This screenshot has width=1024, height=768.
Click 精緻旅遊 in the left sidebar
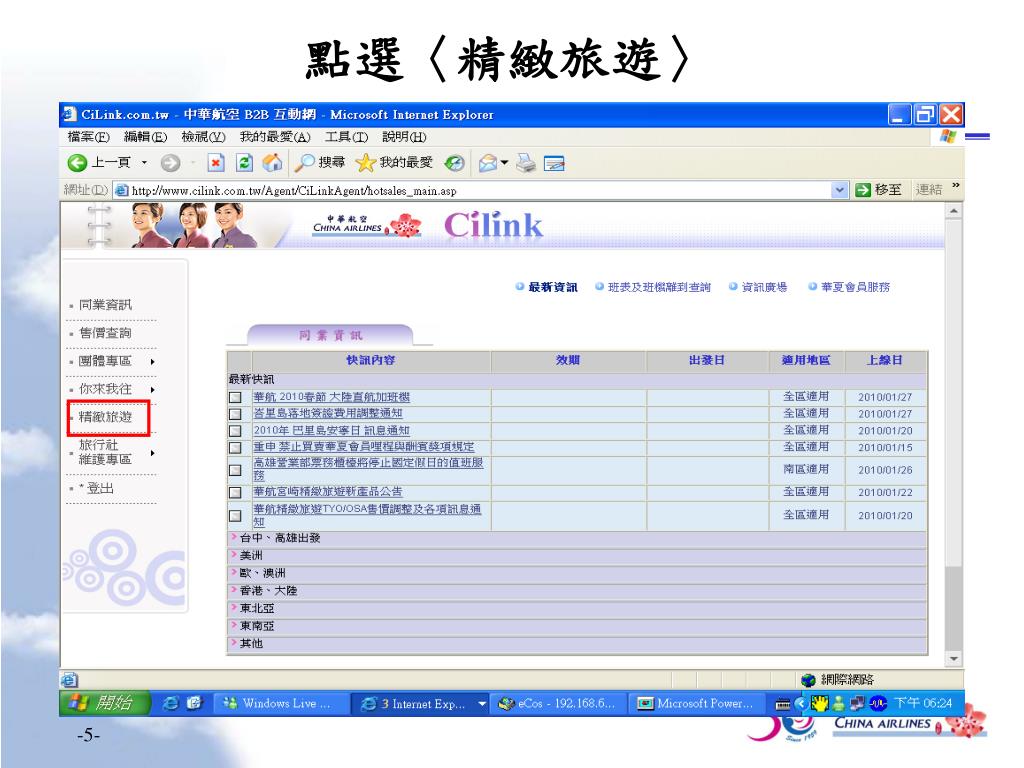click(105, 417)
